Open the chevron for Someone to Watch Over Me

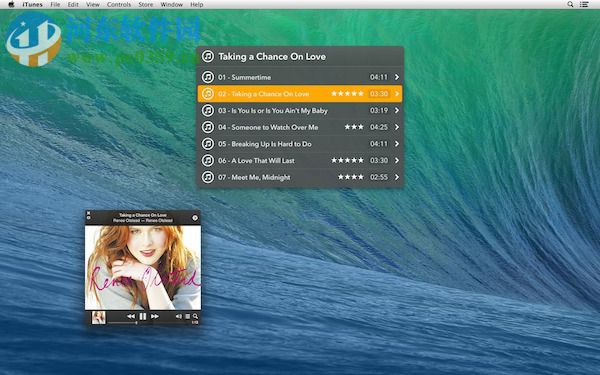pos(397,127)
